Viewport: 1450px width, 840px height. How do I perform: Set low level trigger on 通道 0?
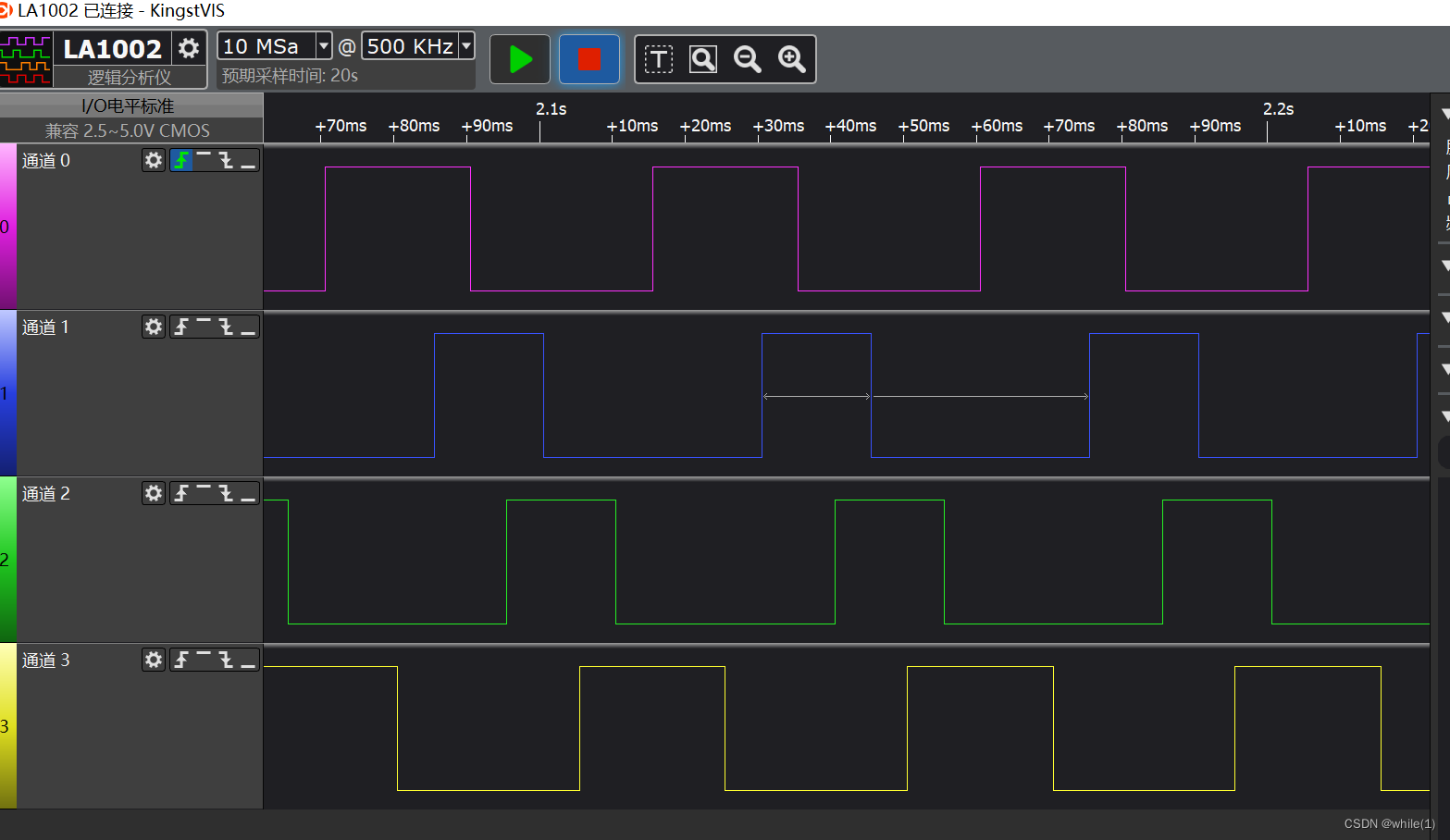point(248,160)
